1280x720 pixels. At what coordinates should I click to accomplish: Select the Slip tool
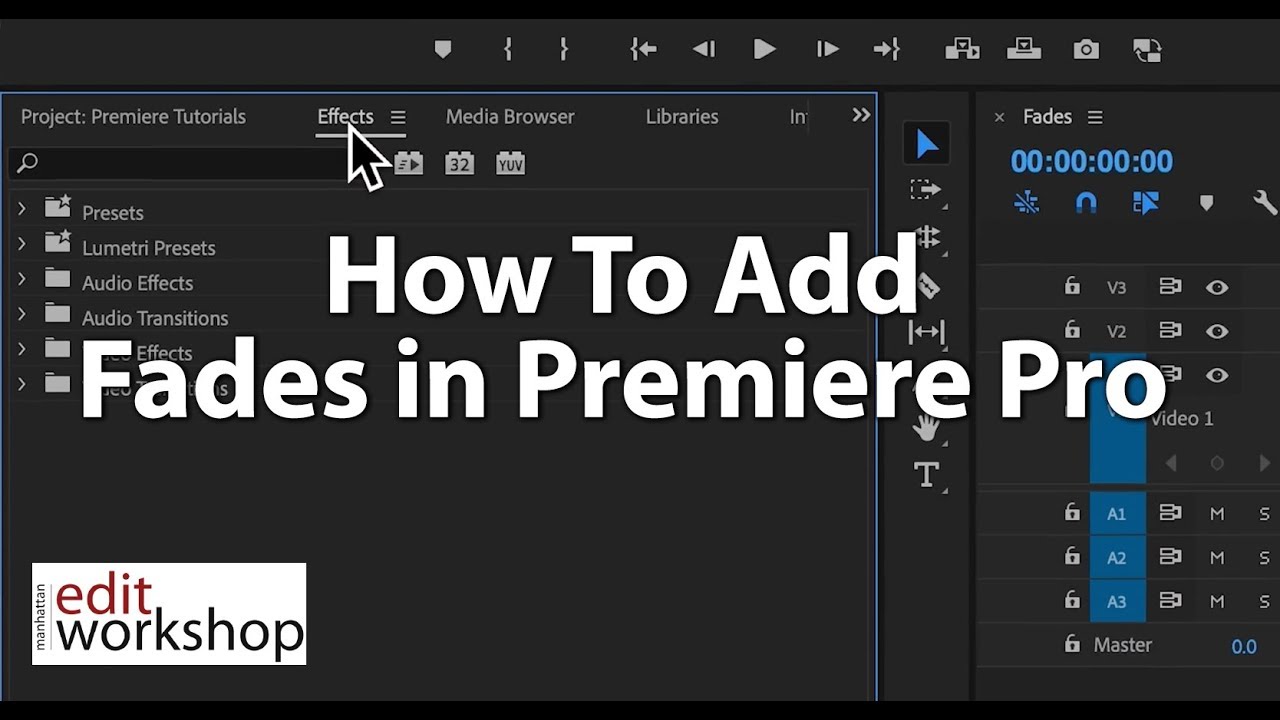point(927,332)
